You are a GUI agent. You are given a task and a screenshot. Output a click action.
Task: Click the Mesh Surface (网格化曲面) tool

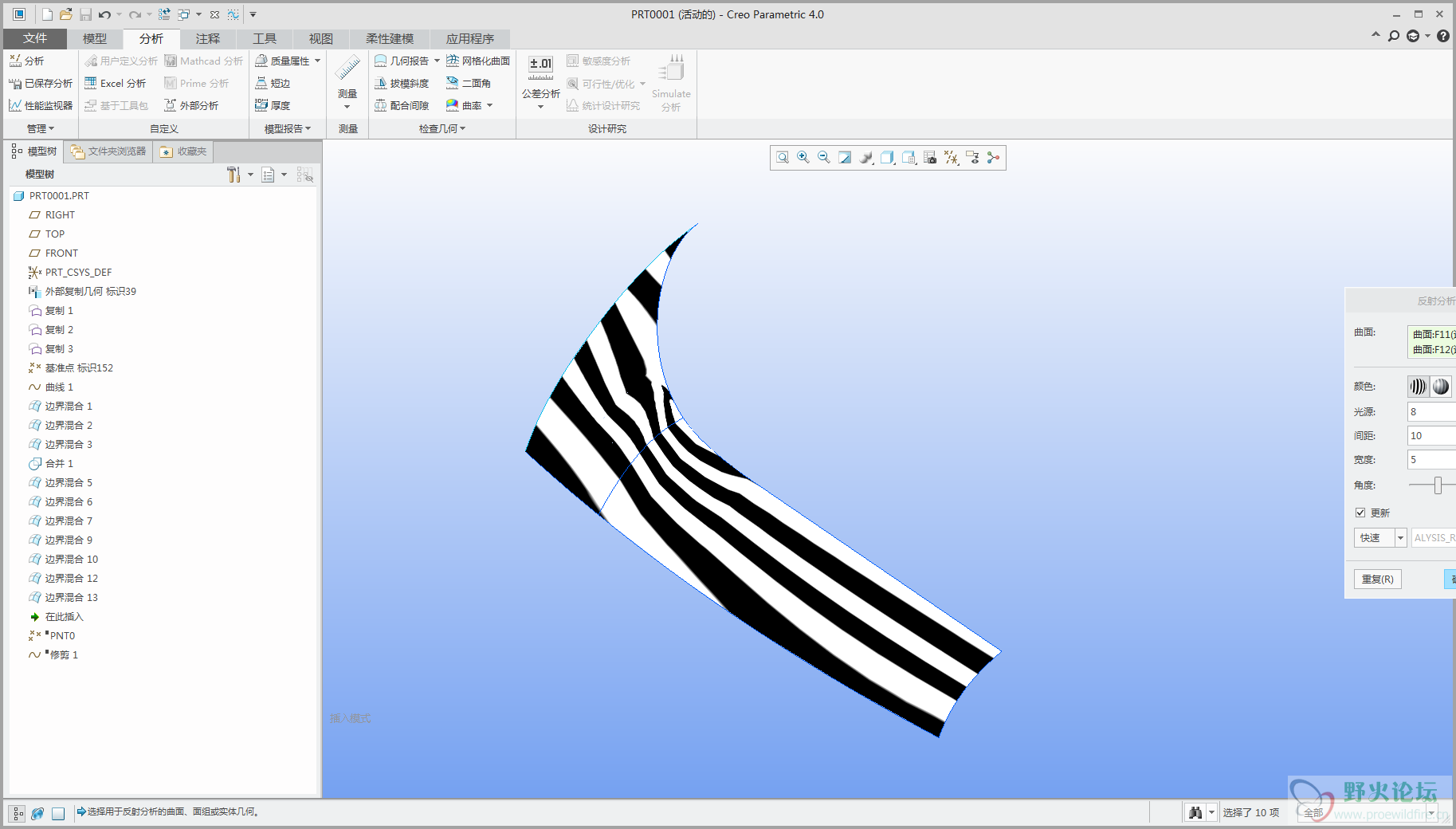478,61
